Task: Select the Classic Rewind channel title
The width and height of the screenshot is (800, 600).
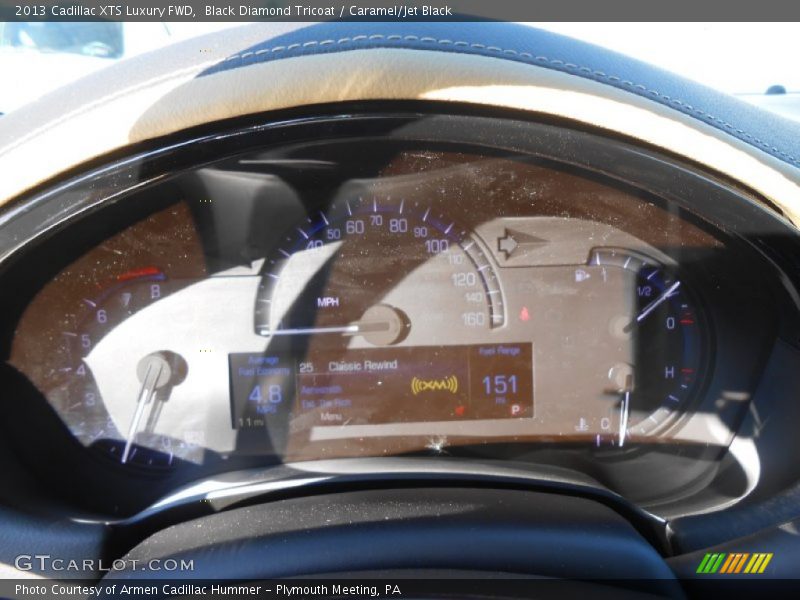Action: [x=362, y=364]
